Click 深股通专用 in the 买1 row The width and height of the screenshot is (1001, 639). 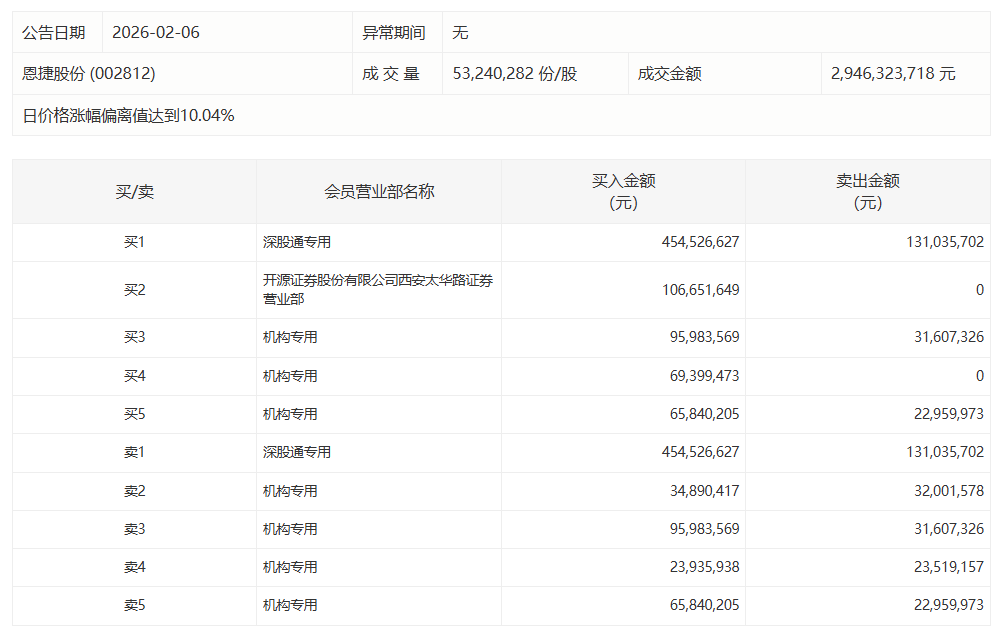pyautogui.click(x=297, y=242)
